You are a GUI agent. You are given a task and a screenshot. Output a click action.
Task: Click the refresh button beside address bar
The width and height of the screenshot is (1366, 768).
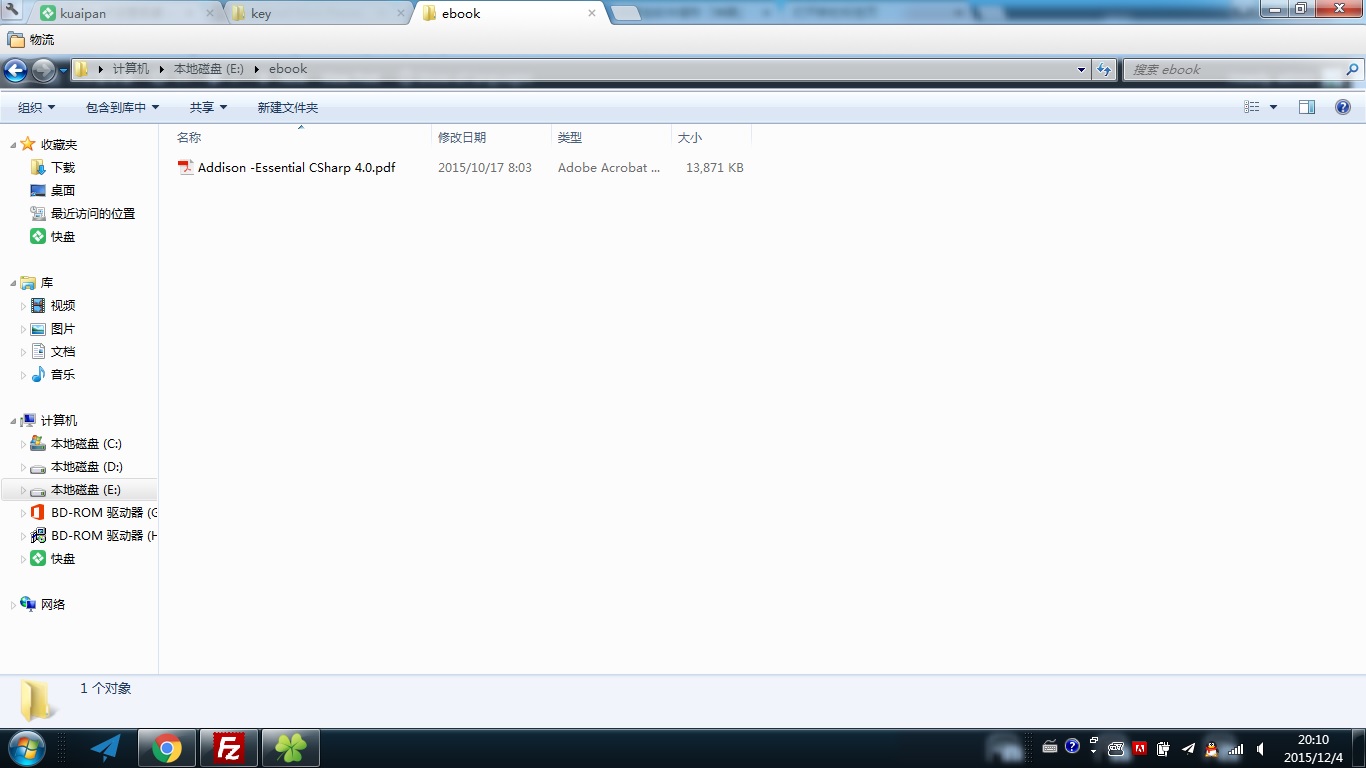(x=1104, y=70)
